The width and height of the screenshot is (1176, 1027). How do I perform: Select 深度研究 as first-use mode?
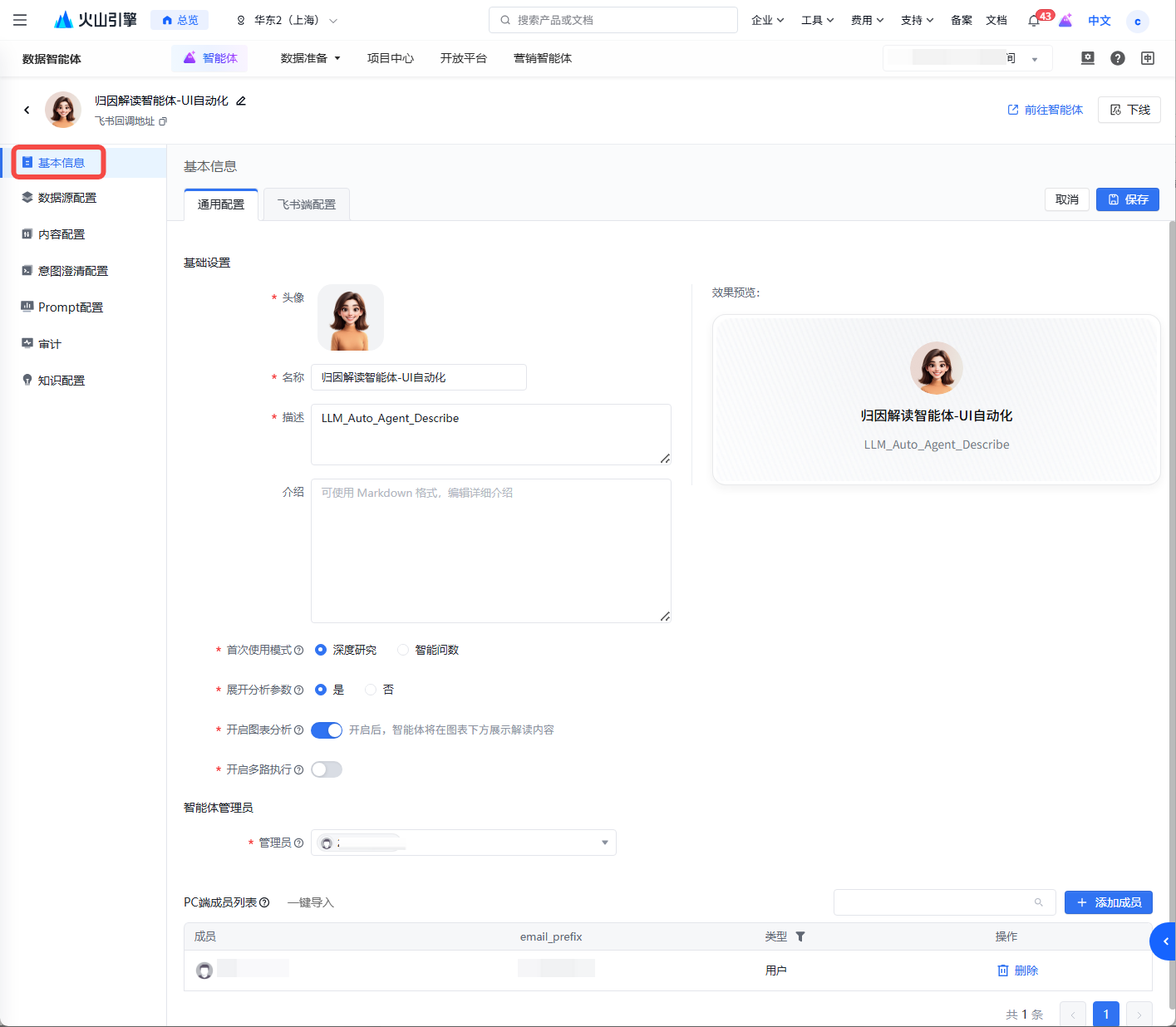pyautogui.click(x=321, y=650)
